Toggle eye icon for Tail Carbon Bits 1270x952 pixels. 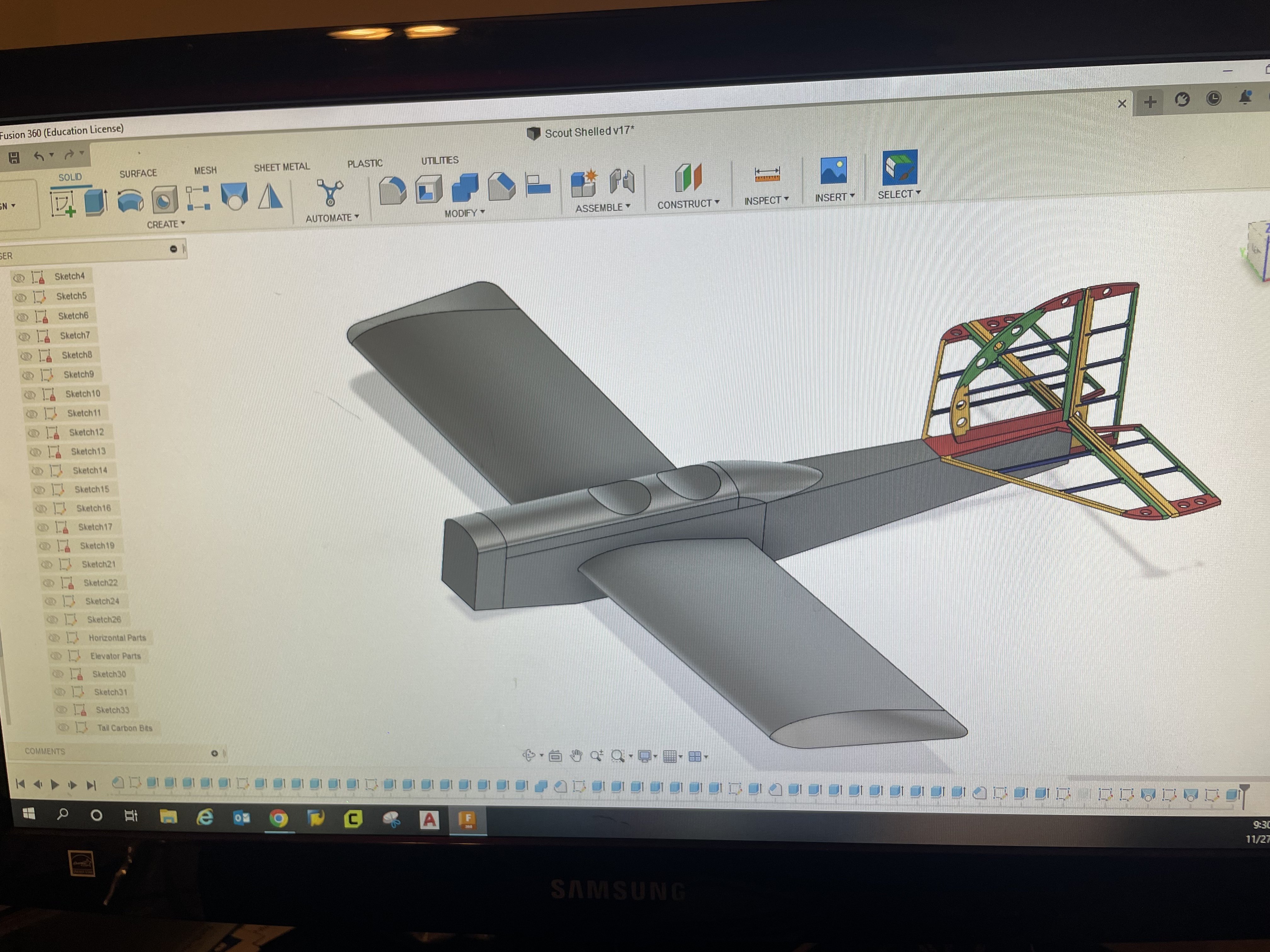pyautogui.click(x=63, y=728)
